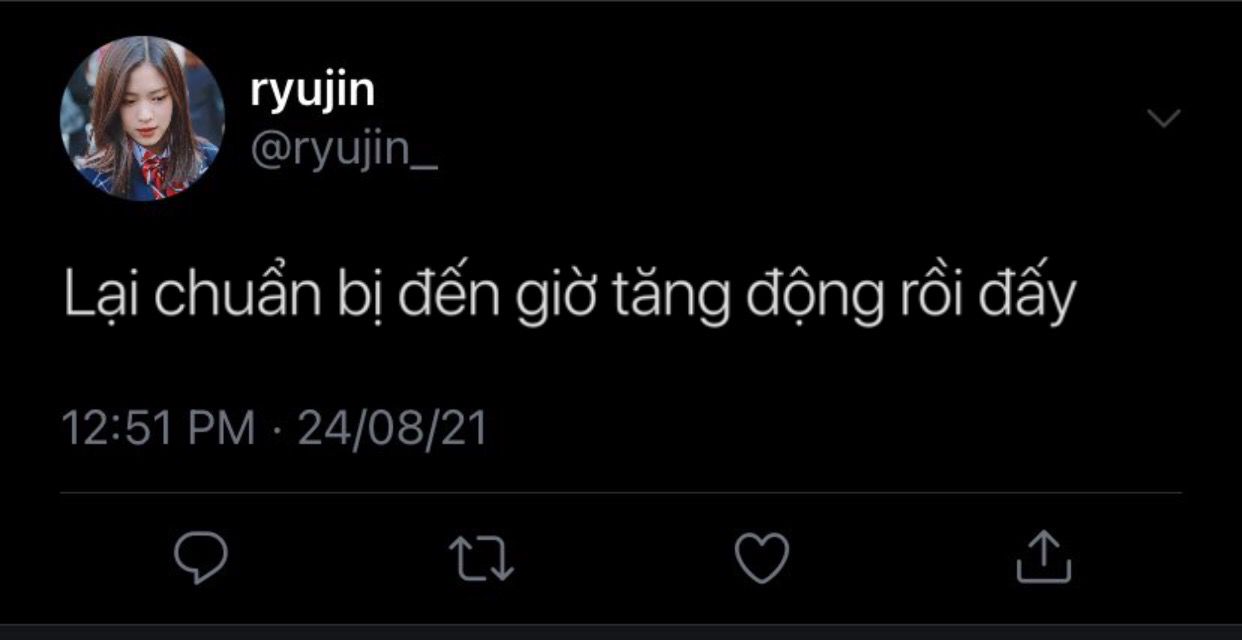Open the tweet text starting with Lại chuẩn bị
The width and height of the screenshot is (1242, 641).
tap(569, 297)
